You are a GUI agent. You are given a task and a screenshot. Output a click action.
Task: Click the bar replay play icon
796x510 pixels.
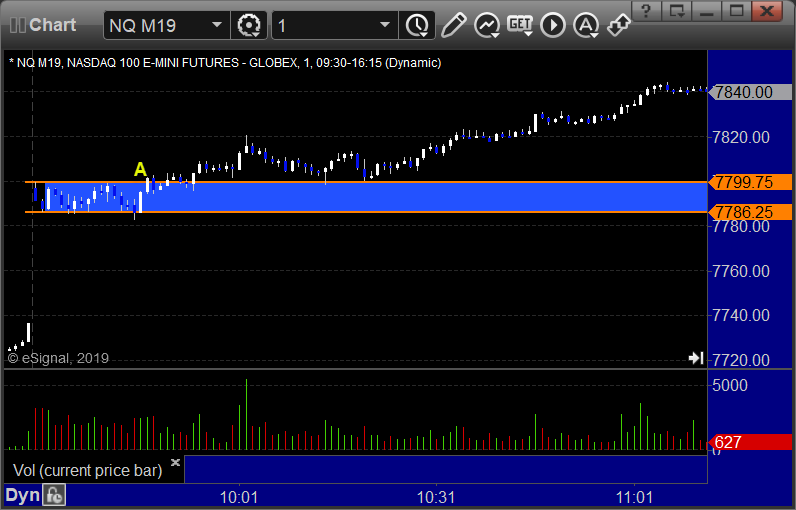click(x=553, y=25)
